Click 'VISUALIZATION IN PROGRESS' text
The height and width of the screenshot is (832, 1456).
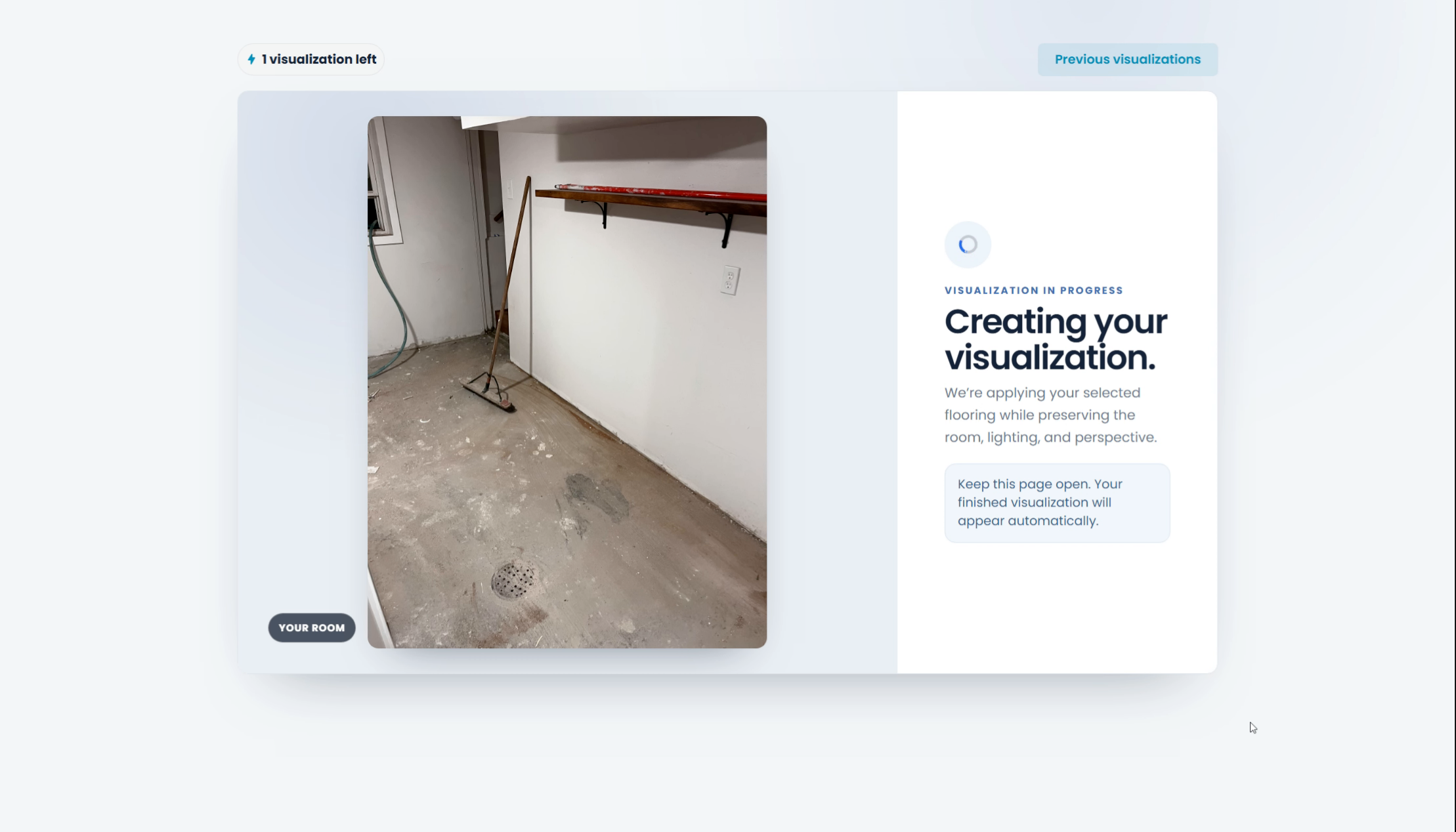pyautogui.click(x=1034, y=291)
